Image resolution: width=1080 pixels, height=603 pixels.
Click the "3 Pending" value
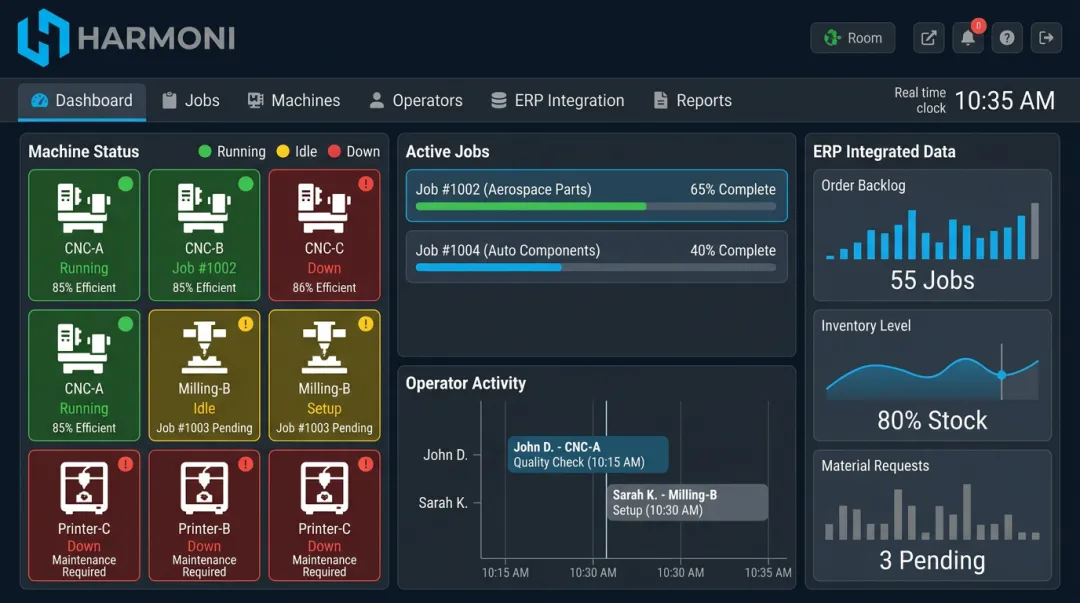click(932, 560)
